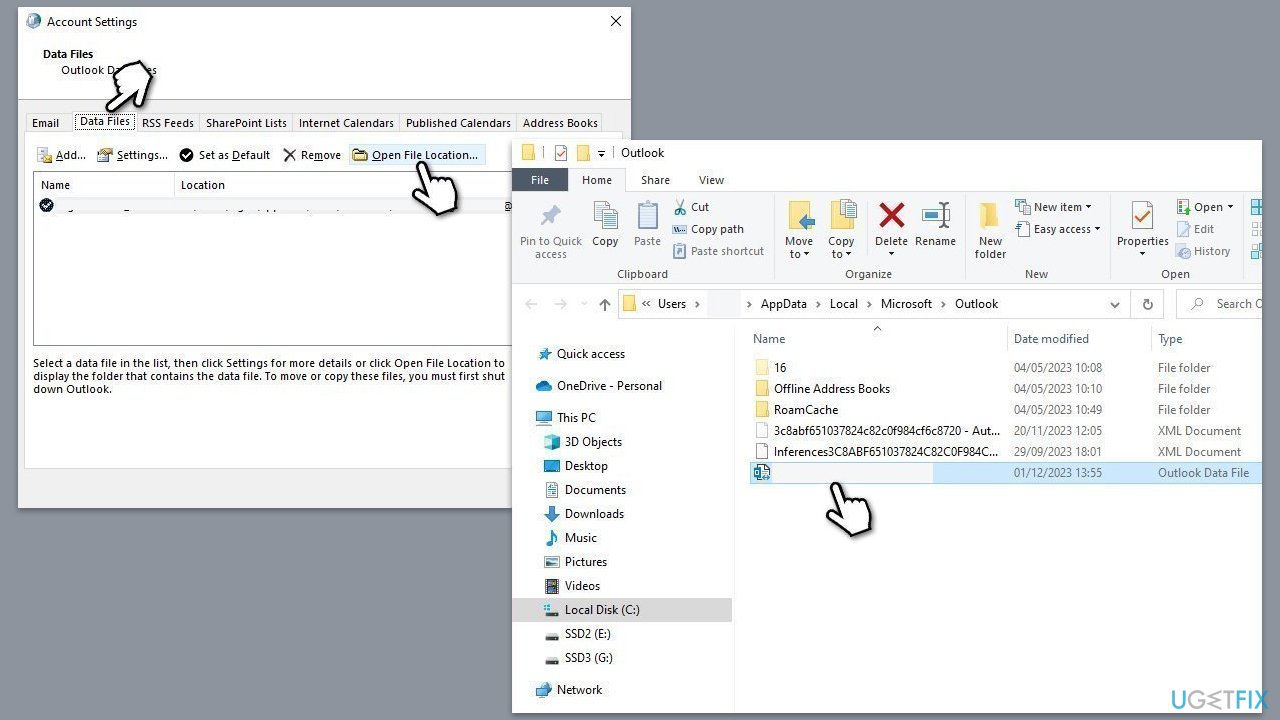The image size is (1280, 720).
Task: Expand address bar history dropdown
Action: pyautogui.click(x=1114, y=304)
